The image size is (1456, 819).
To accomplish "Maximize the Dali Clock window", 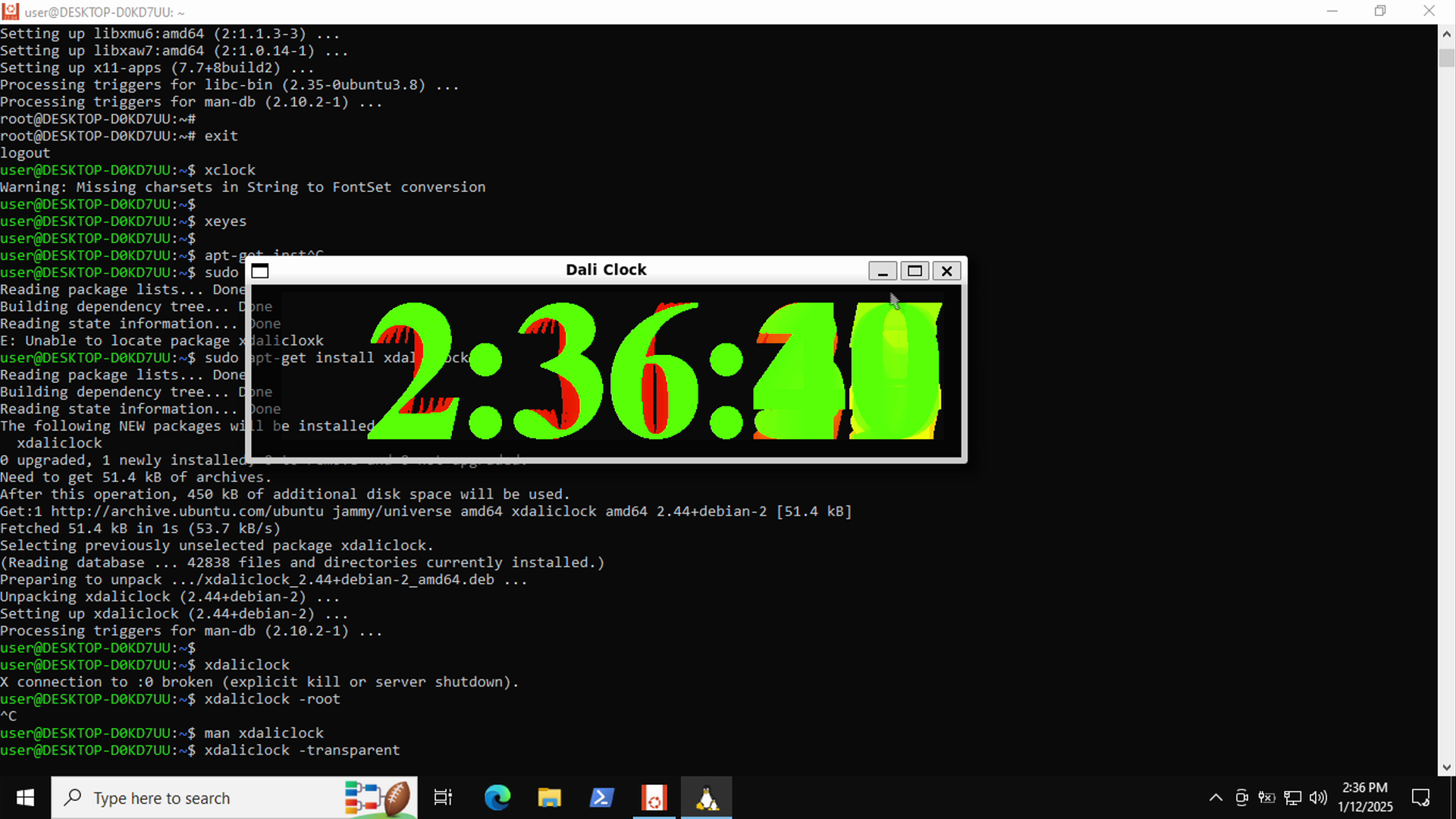I will [x=915, y=271].
